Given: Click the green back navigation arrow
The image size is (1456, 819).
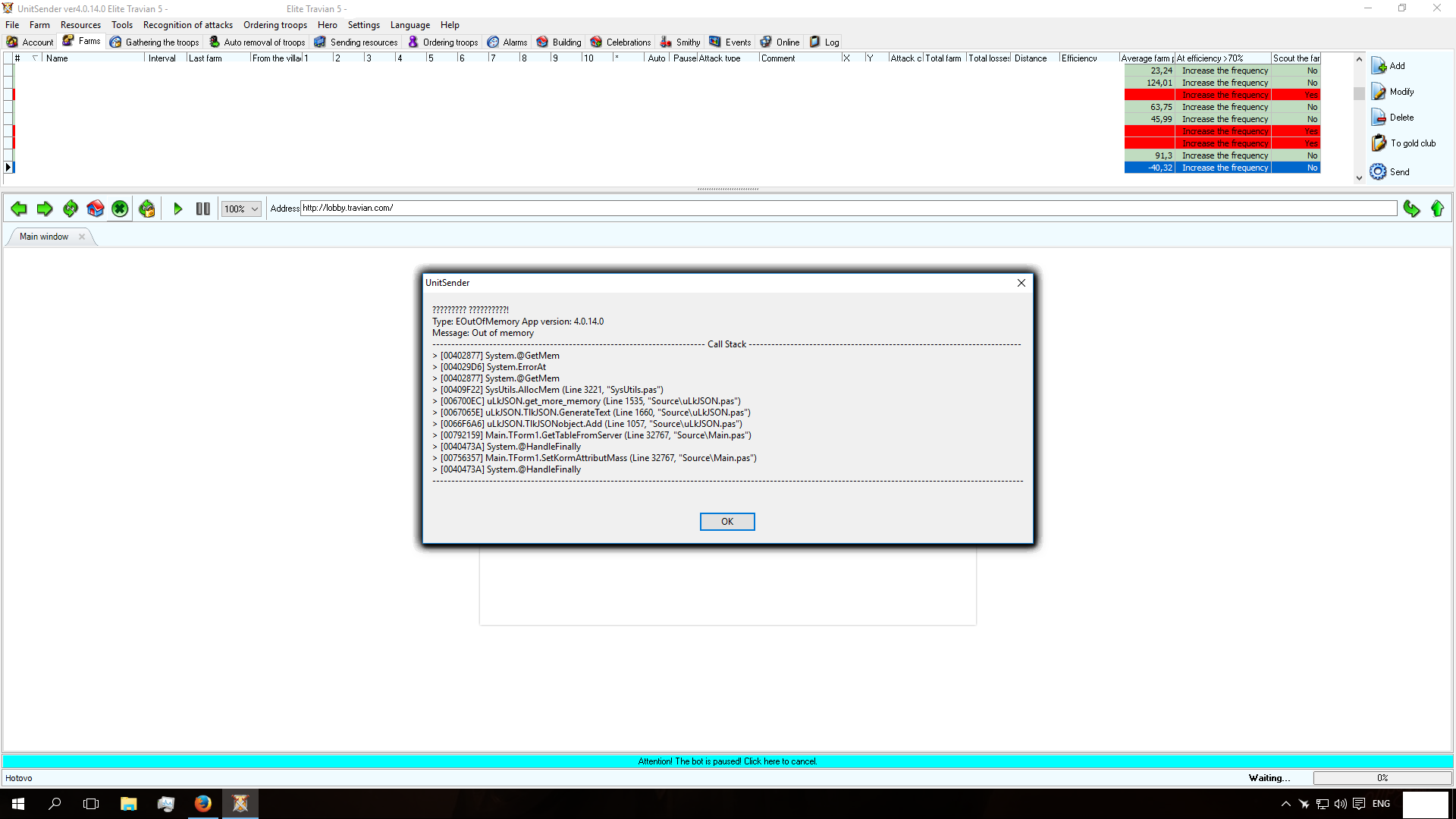Looking at the screenshot, I should (19, 209).
